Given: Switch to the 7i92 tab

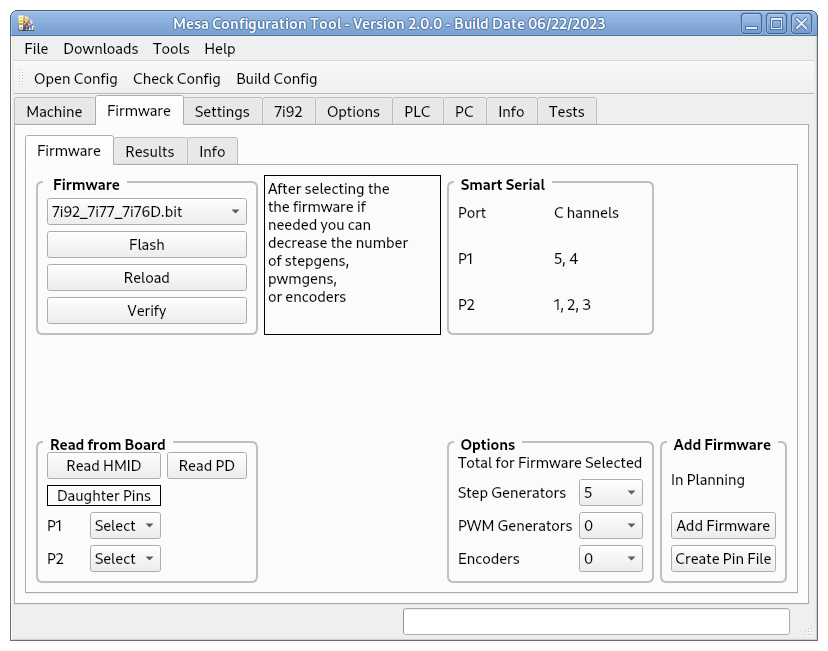Looking at the screenshot, I should pyautogui.click(x=288, y=111).
